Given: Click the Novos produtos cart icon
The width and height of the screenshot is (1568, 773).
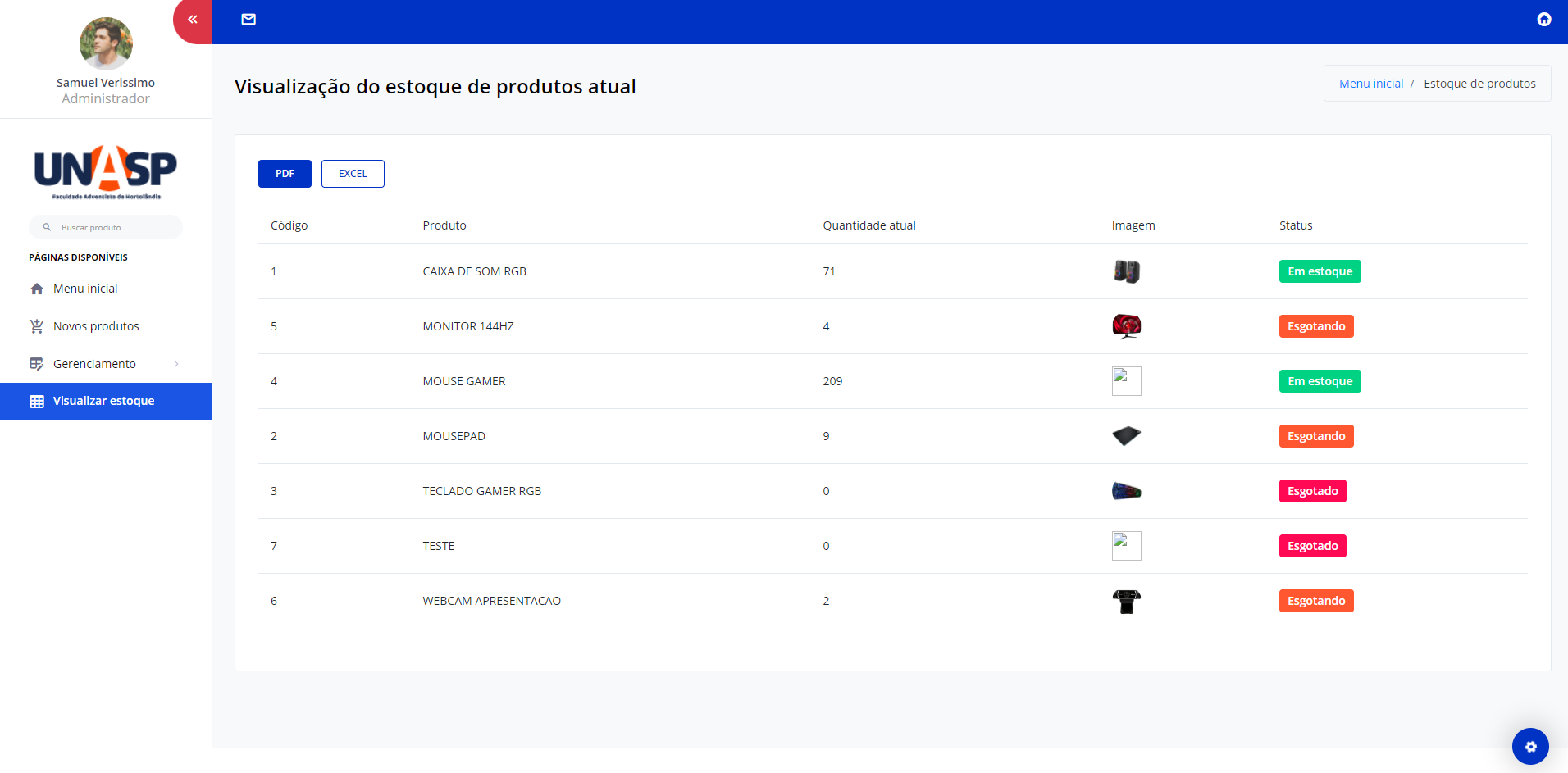Looking at the screenshot, I should pos(36,325).
